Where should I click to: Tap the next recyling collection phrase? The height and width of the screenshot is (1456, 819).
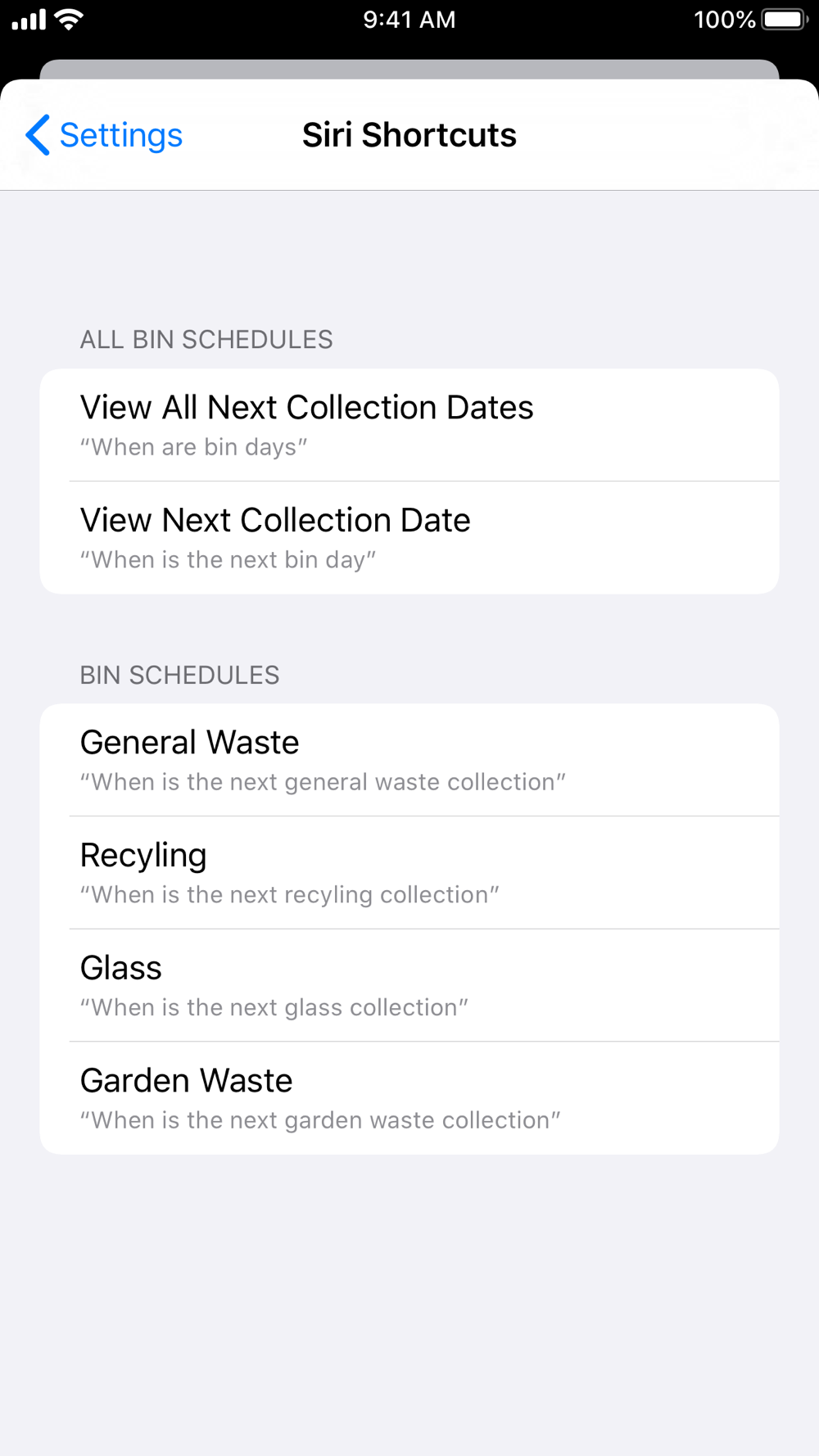click(x=289, y=895)
